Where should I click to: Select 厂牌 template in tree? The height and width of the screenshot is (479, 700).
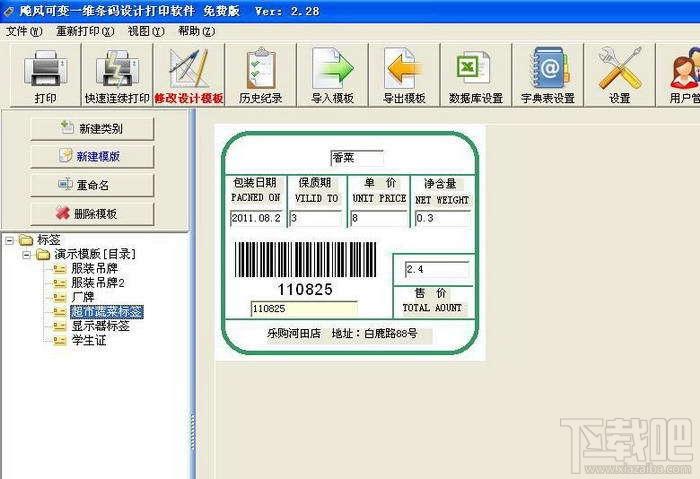(x=83, y=297)
